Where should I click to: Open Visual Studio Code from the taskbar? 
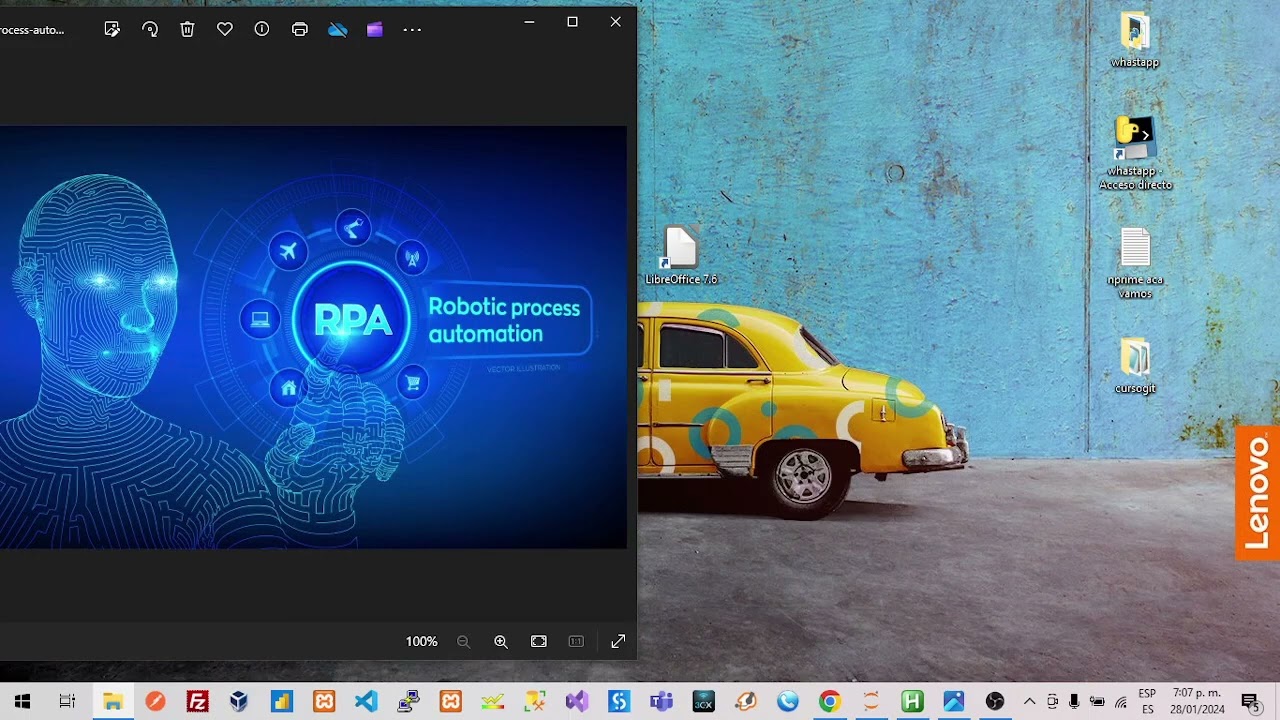coord(366,701)
